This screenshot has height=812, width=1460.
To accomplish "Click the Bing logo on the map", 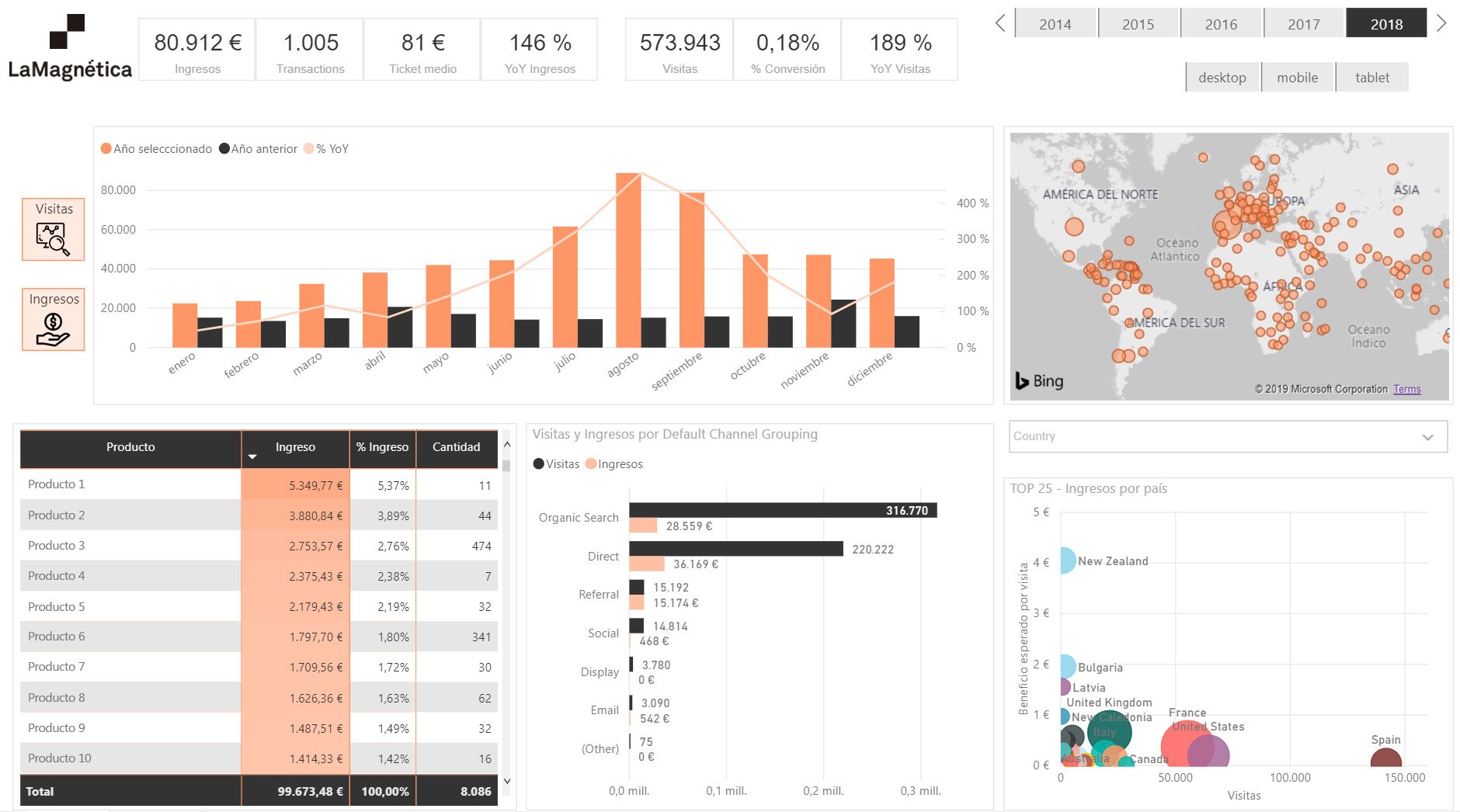I will (1040, 380).
